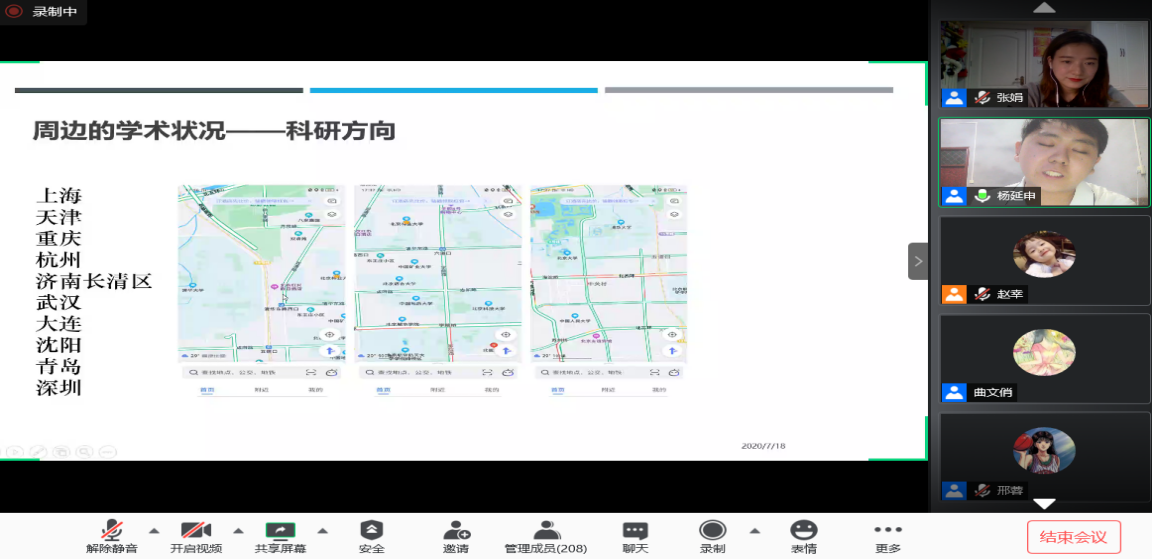Viewport: 1152px width, 559px height.
Task: Expand audio options arrow beside 解除静音
Action: pyautogui.click(x=154, y=531)
